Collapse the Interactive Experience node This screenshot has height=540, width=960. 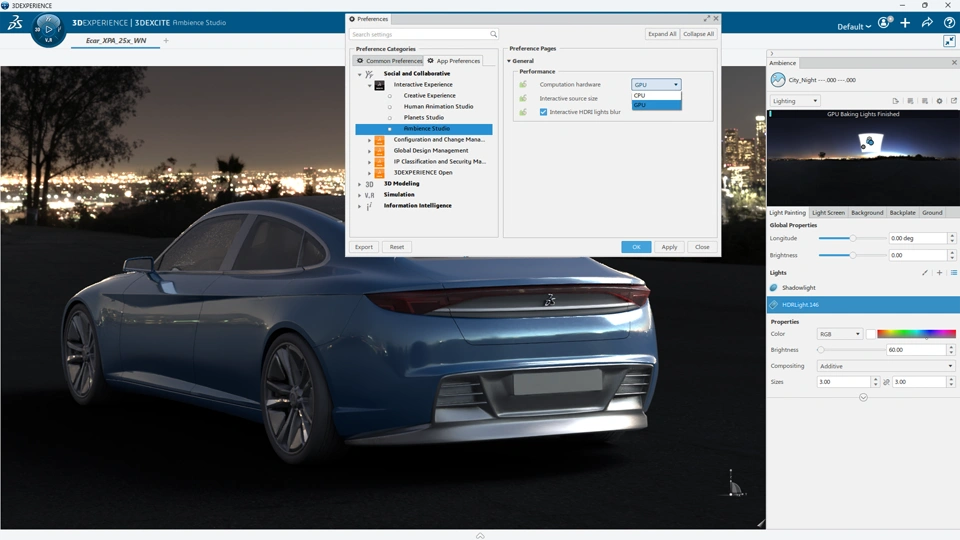tap(369, 85)
